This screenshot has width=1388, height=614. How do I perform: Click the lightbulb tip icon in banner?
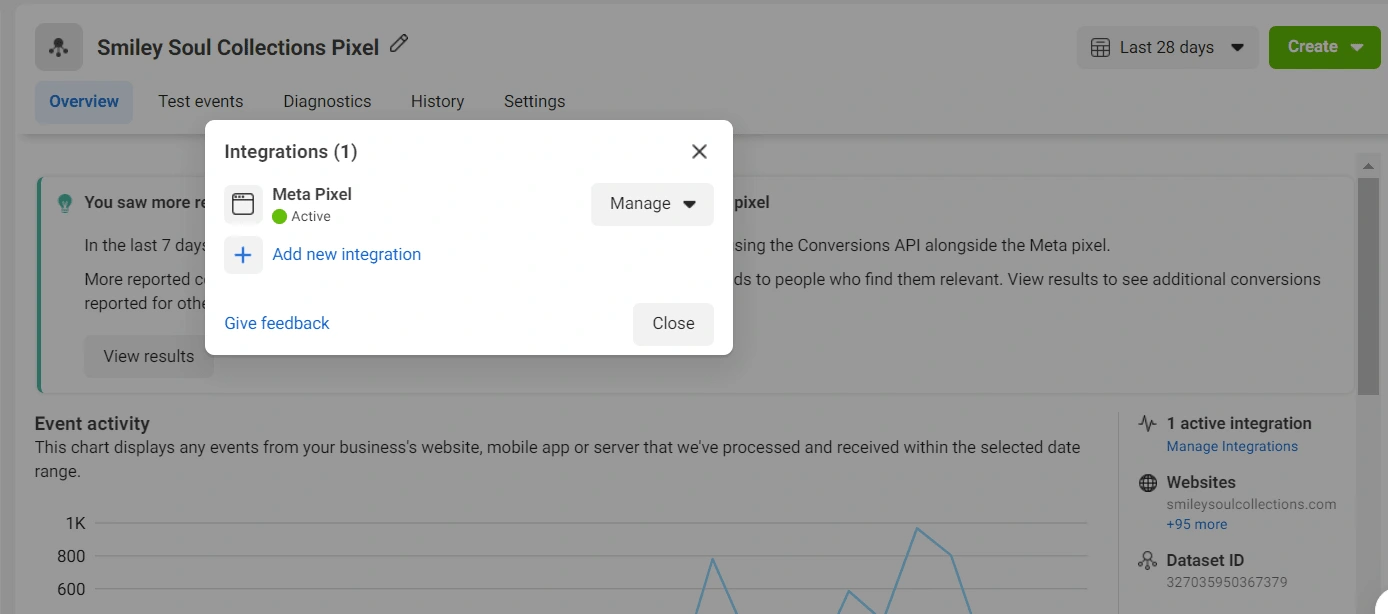[x=65, y=203]
